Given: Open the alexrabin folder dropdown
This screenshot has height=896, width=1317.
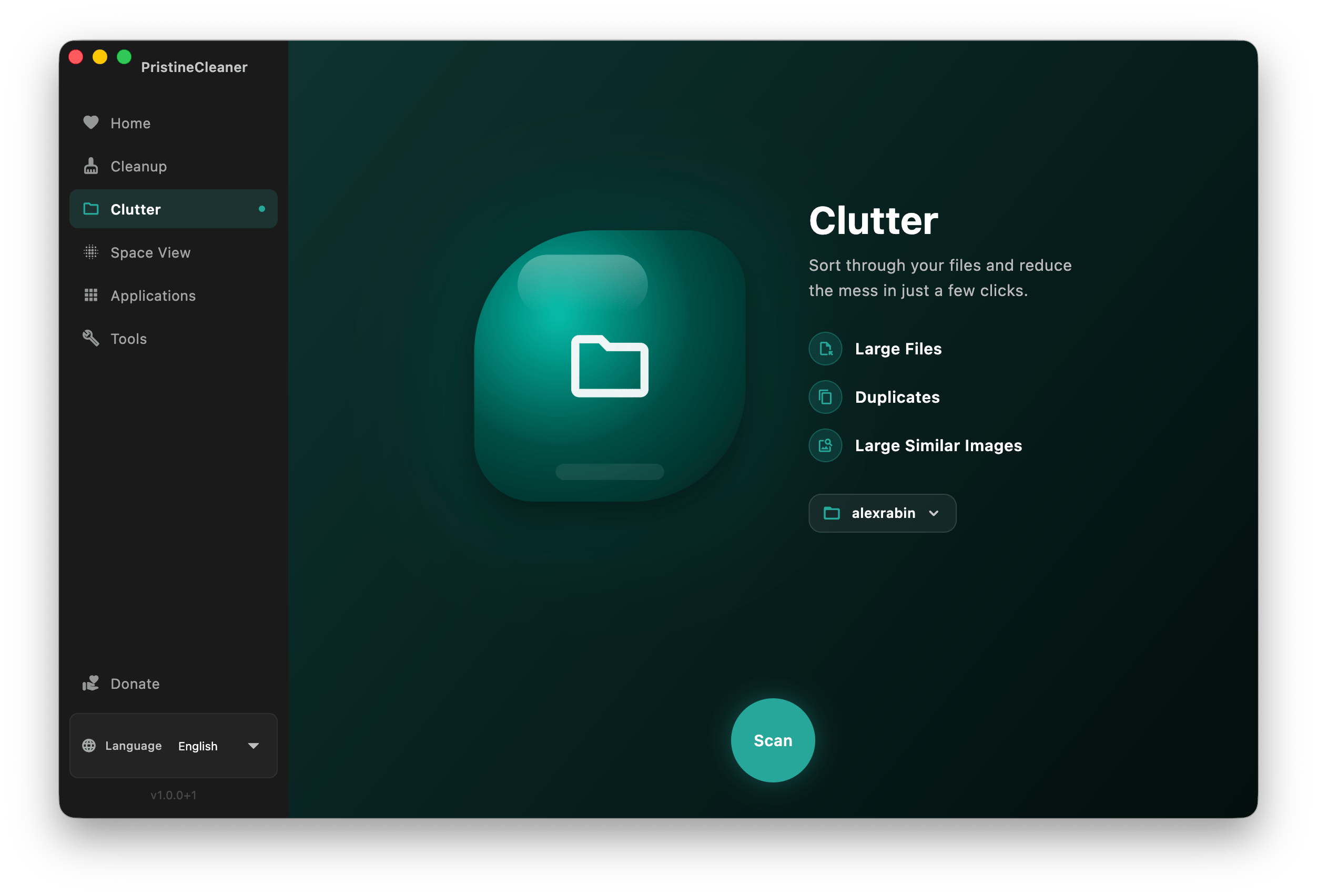Looking at the screenshot, I should tap(883, 513).
